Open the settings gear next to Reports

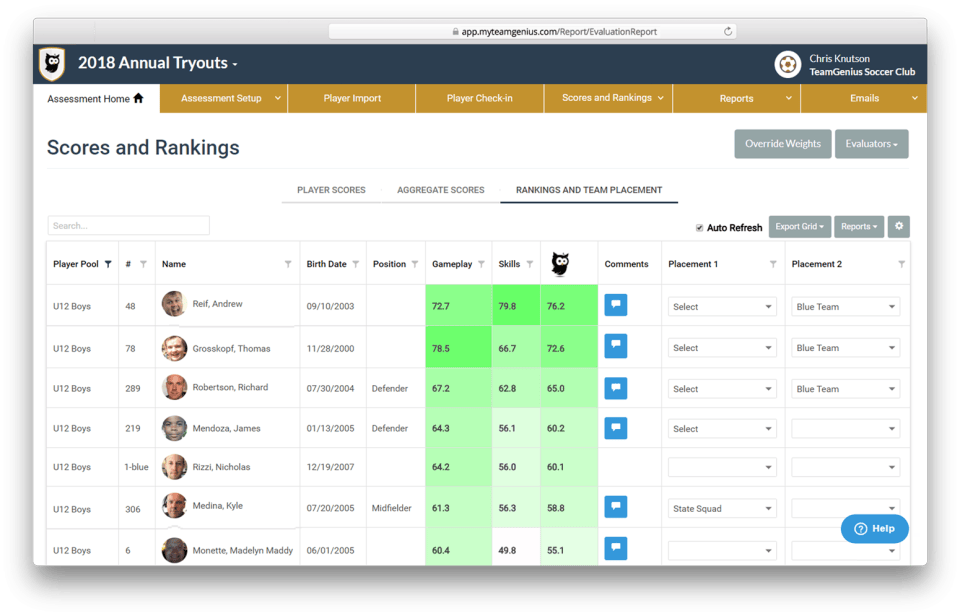[x=897, y=226]
